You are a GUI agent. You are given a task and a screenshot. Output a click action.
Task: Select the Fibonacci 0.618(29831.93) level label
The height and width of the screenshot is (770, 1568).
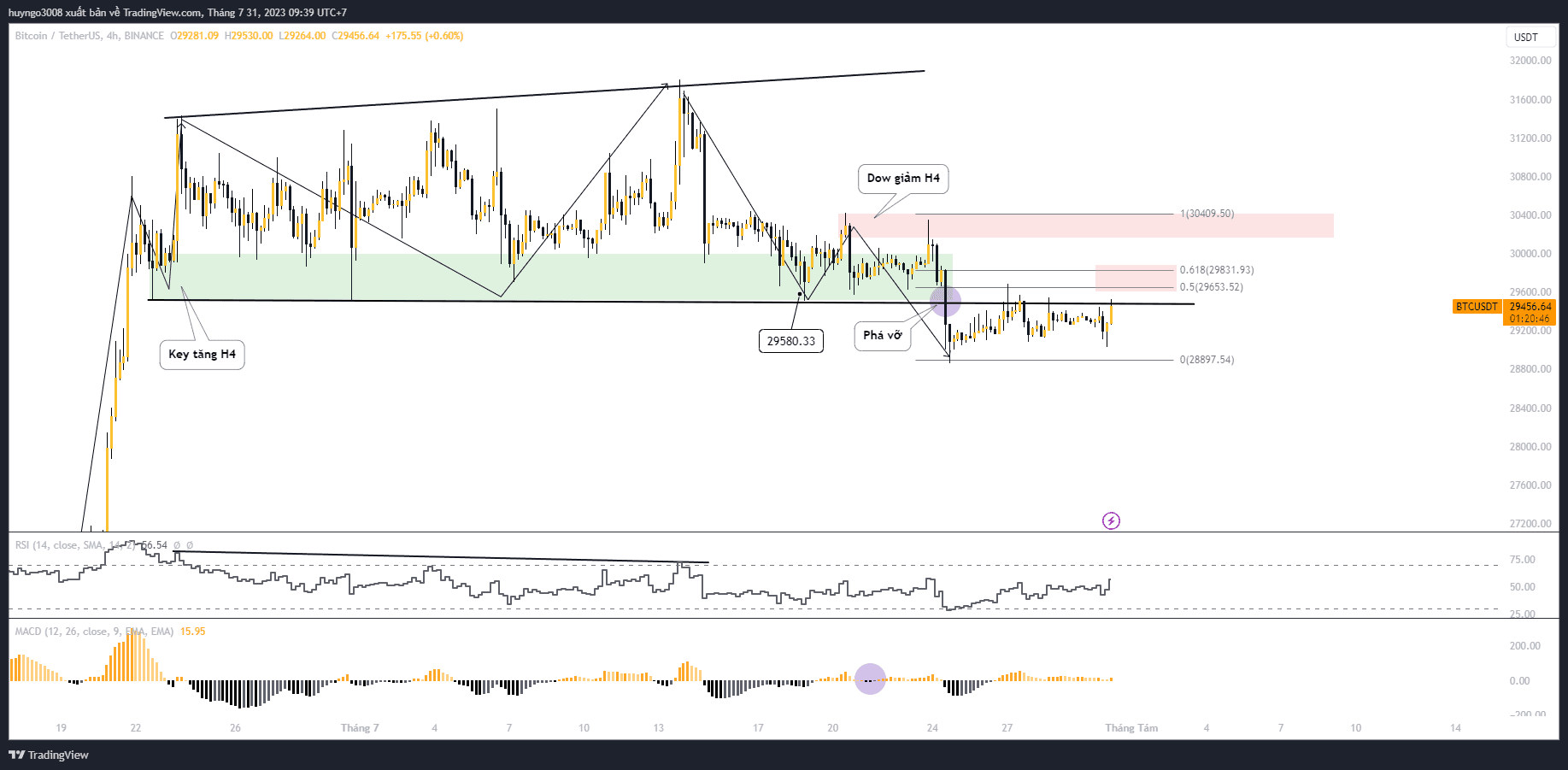pos(1217,270)
